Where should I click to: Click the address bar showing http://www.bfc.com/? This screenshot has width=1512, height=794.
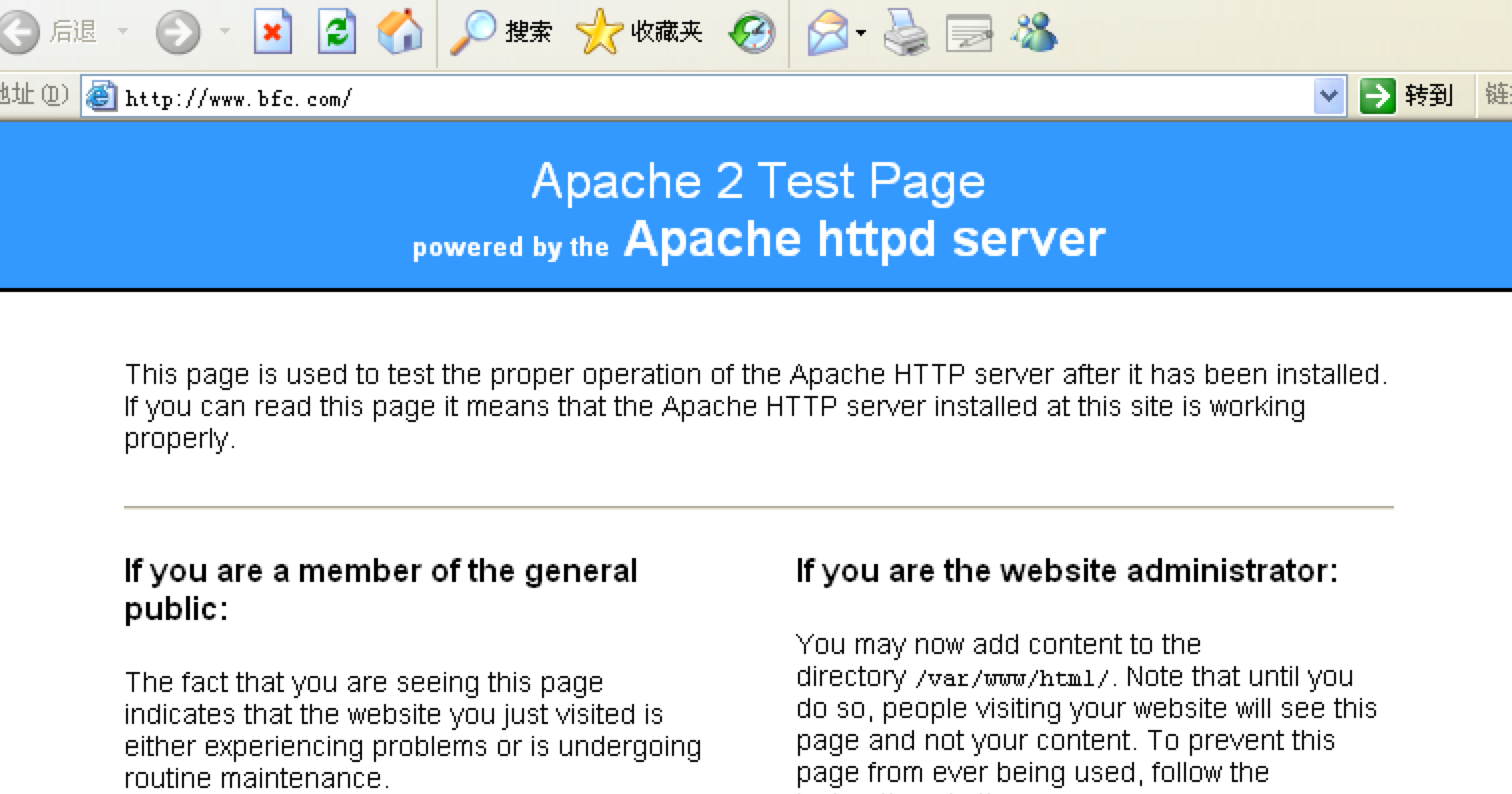[715, 97]
